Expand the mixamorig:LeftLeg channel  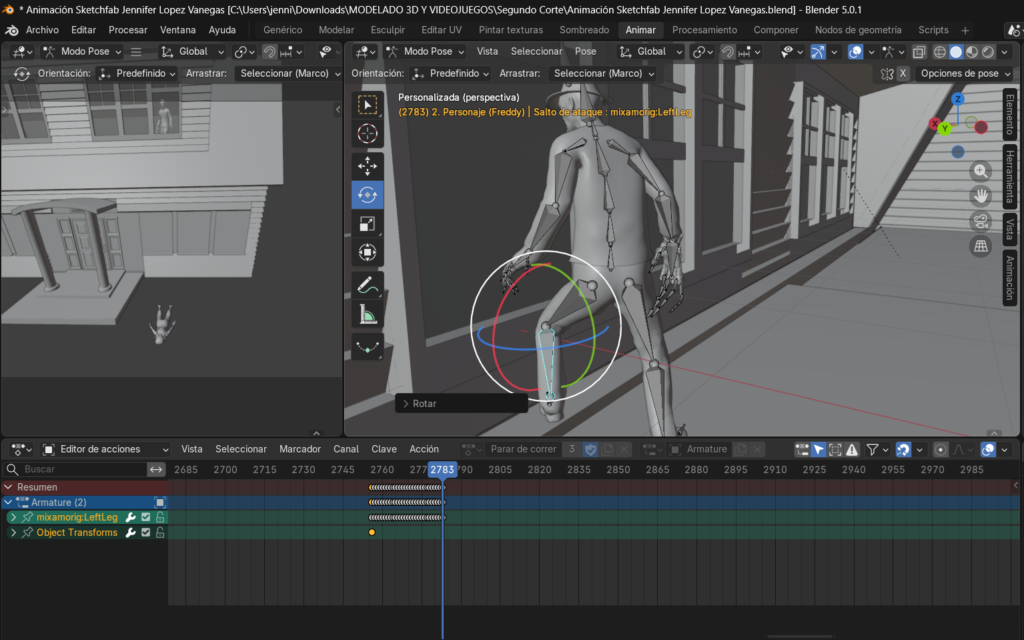click(x=13, y=517)
